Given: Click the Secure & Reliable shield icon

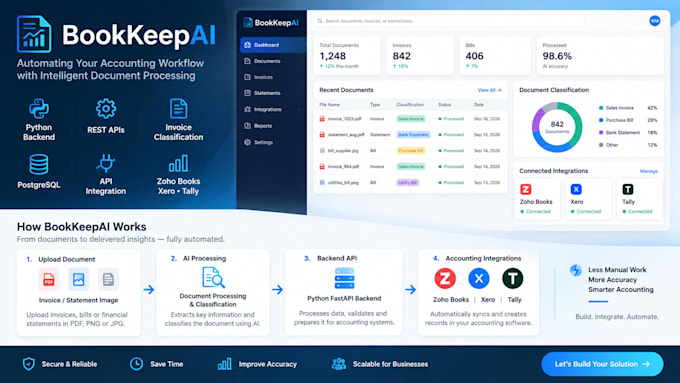Looking at the screenshot, I should click(x=29, y=364).
